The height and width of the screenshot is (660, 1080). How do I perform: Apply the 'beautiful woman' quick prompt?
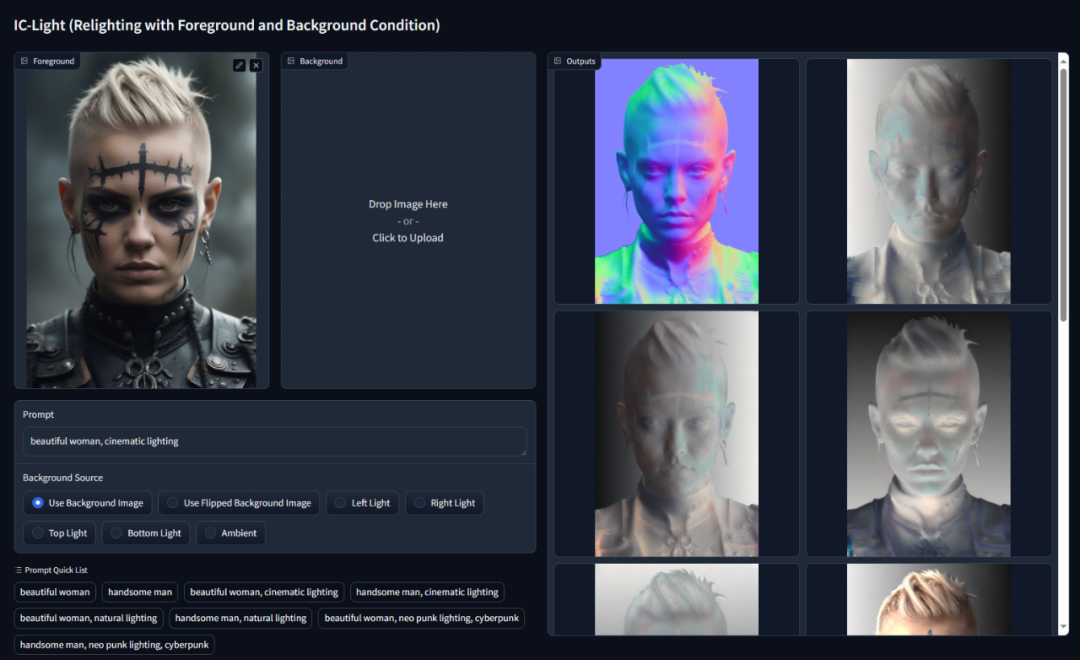click(54, 592)
